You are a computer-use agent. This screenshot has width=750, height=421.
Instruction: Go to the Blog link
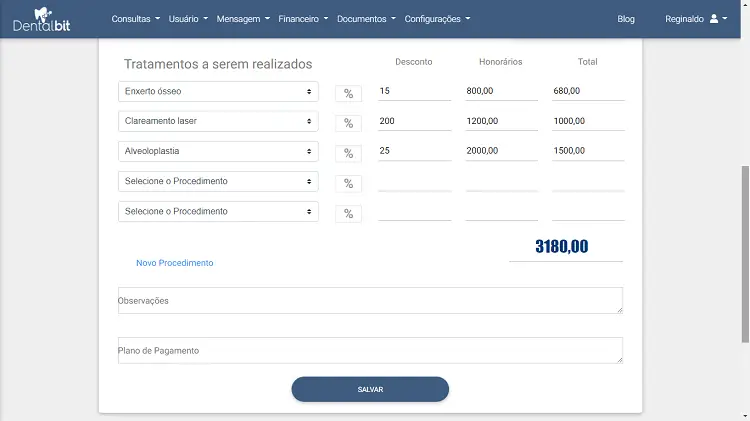click(626, 19)
